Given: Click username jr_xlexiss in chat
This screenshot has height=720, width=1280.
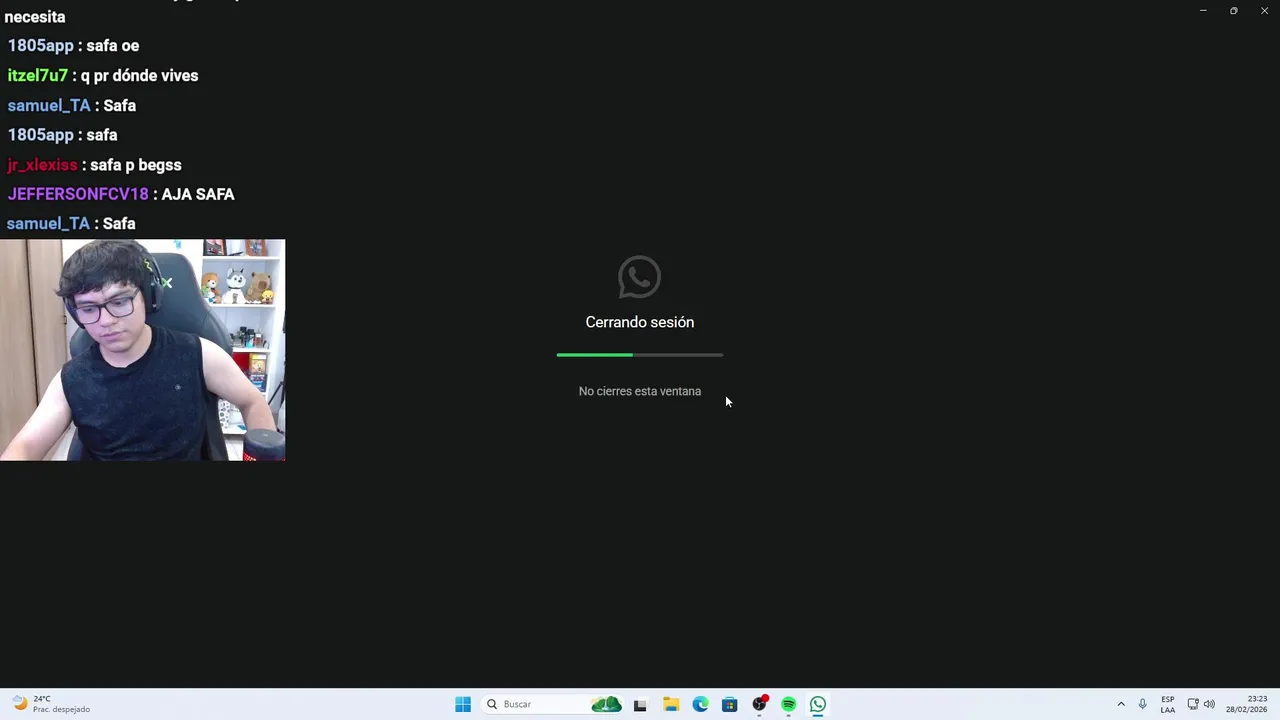Looking at the screenshot, I should tap(42, 165).
